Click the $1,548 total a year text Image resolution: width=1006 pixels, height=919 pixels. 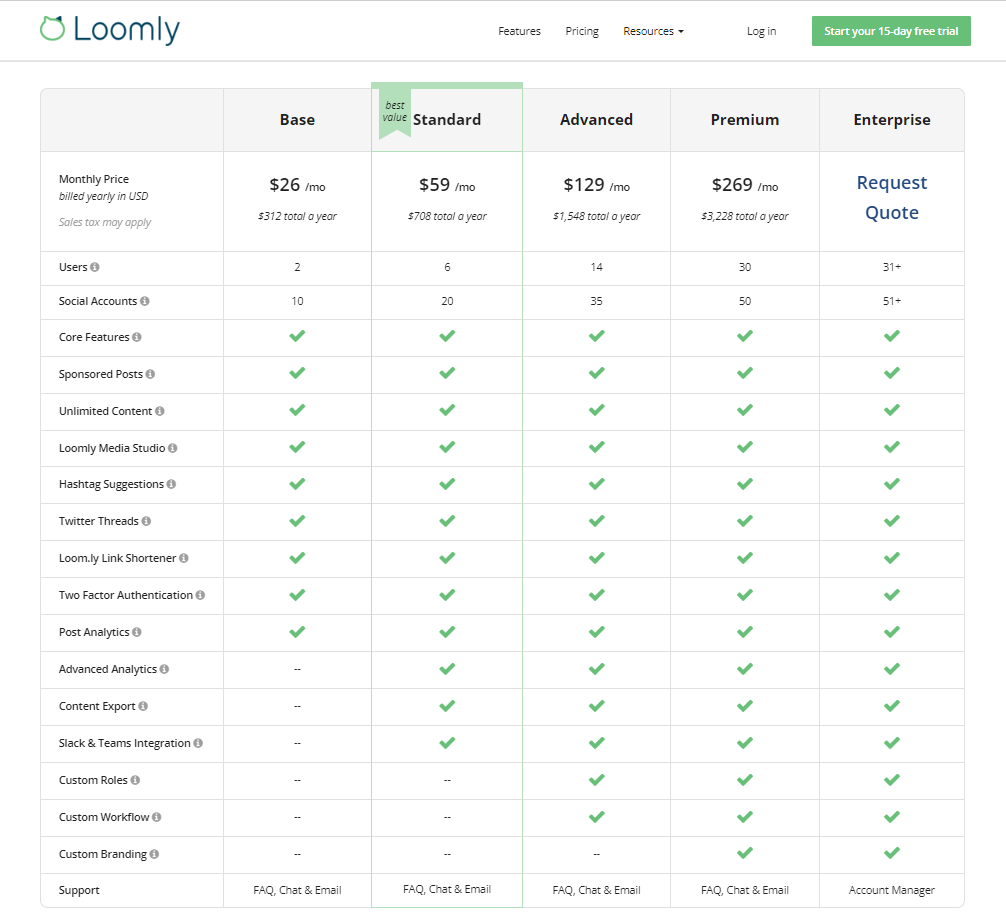pos(597,216)
